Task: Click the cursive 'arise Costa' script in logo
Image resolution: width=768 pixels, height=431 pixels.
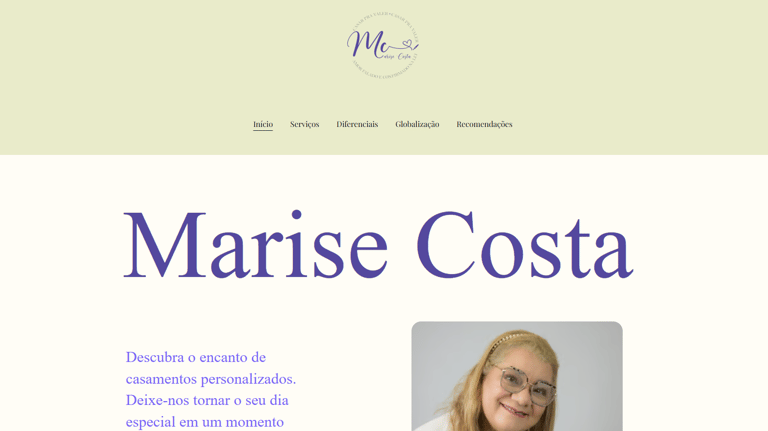Action: click(x=398, y=56)
